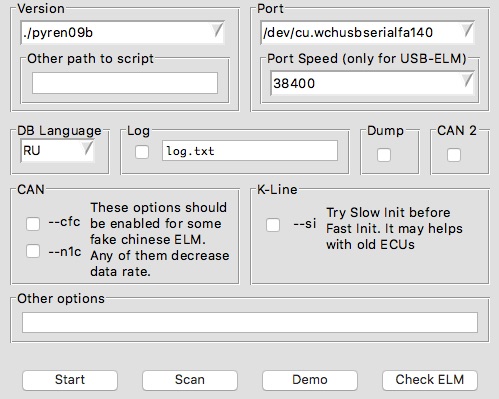Open the Version dropdown arrow
Screen dimensions: 499x399
click(x=217, y=31)
